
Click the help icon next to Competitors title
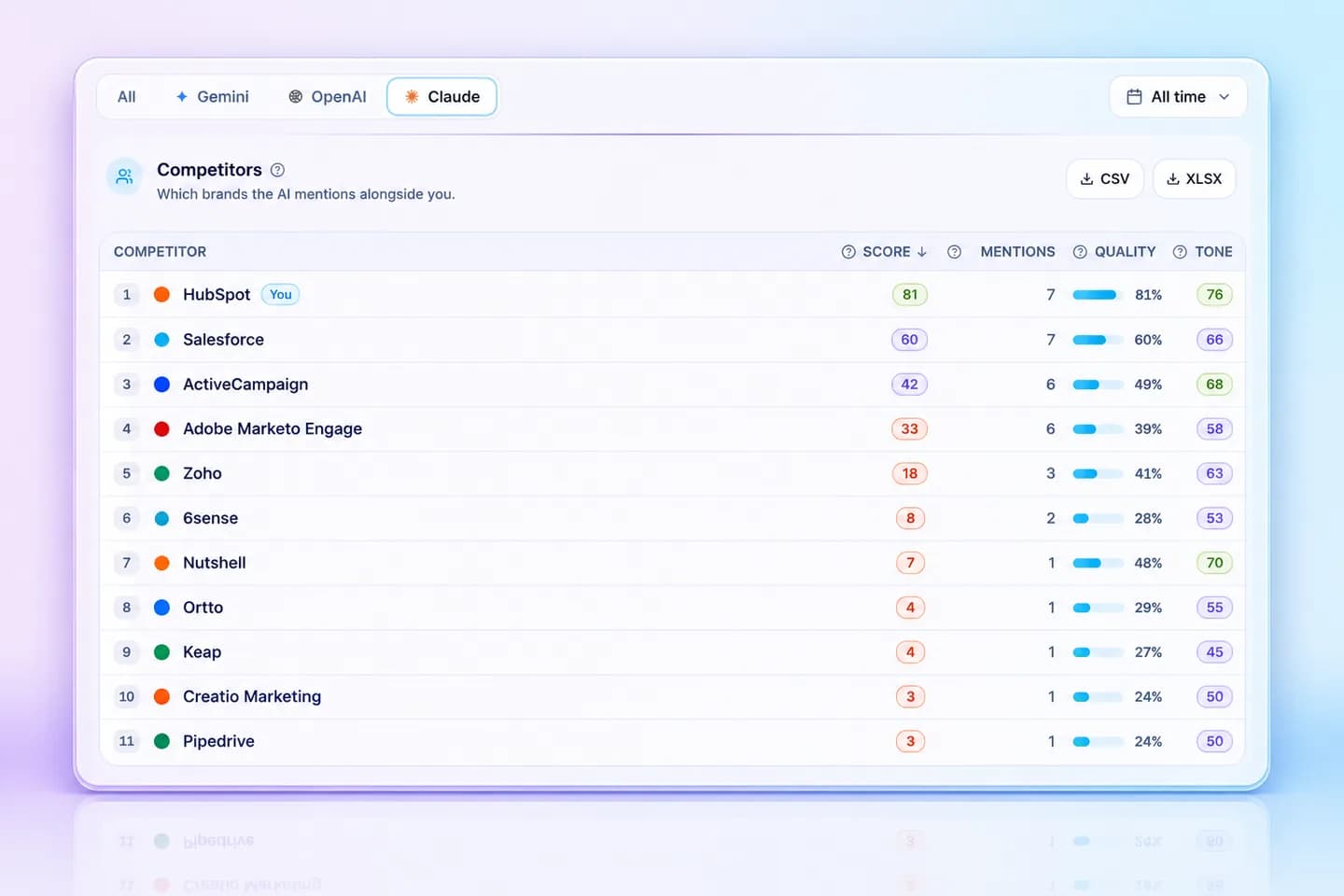[x=277, y=170]
